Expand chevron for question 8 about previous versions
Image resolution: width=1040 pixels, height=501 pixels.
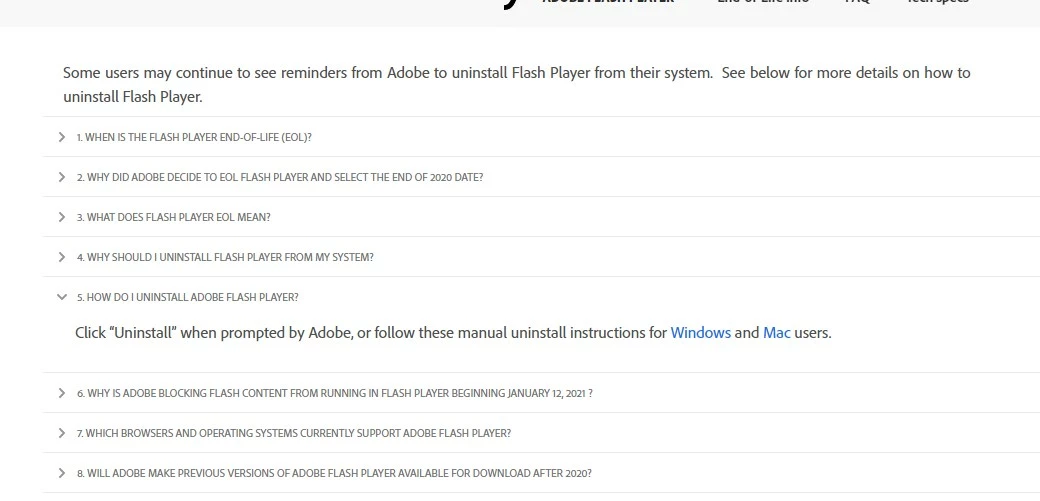[62, 473]
